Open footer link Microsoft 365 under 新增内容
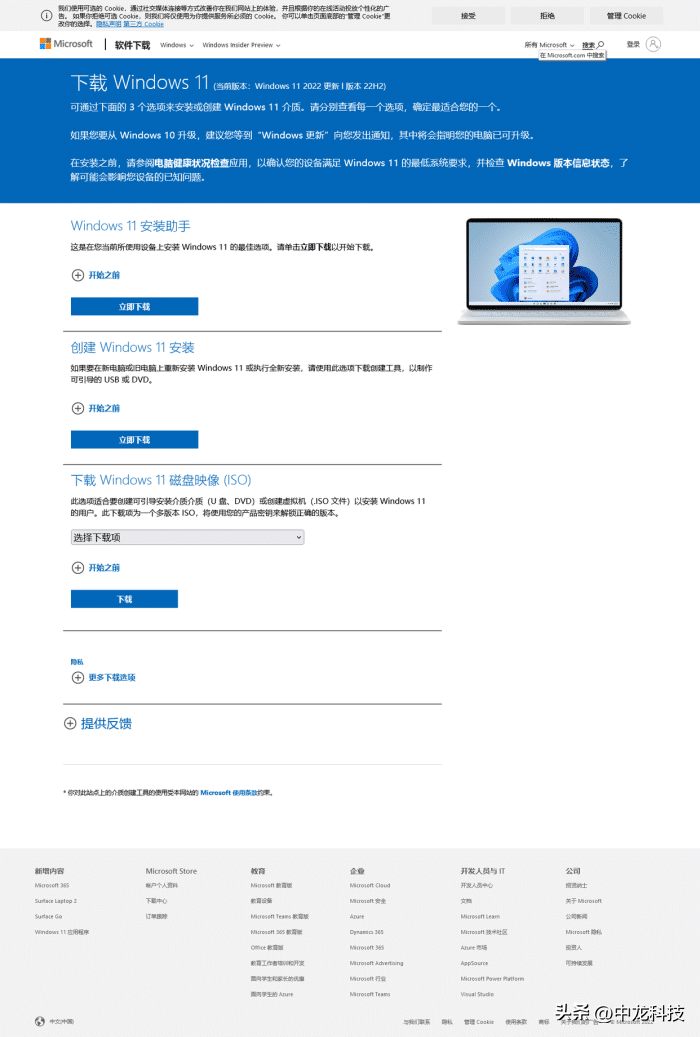Screen dimensions: 700x1037 pyautogui.click(x=52, y=885)
